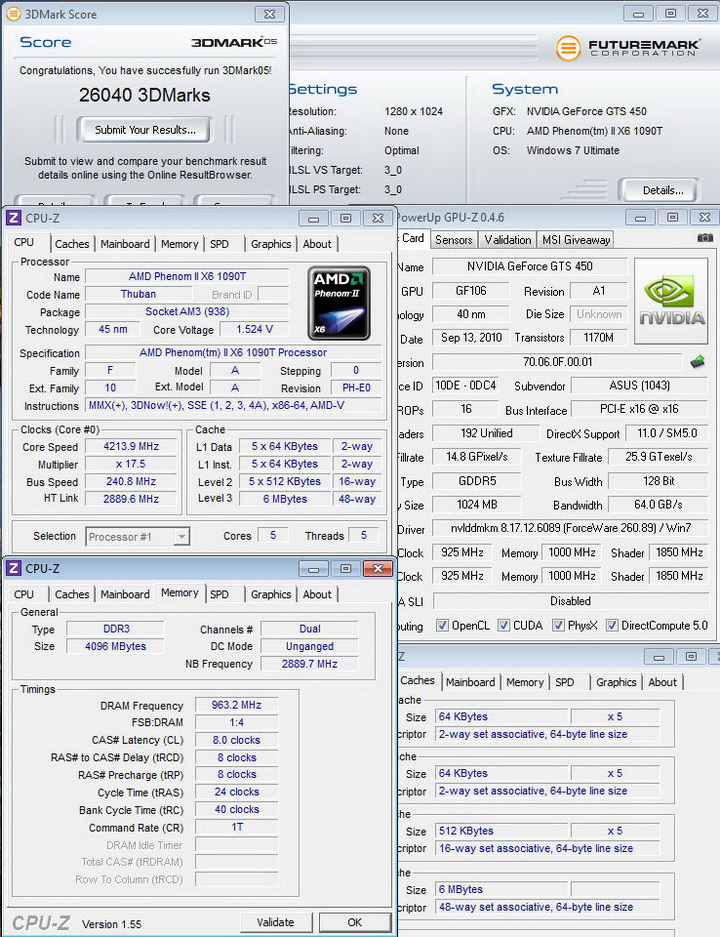Open the MSI Giveaway tab
Viewport: 720px width, 937px height.
click(576, 240)
